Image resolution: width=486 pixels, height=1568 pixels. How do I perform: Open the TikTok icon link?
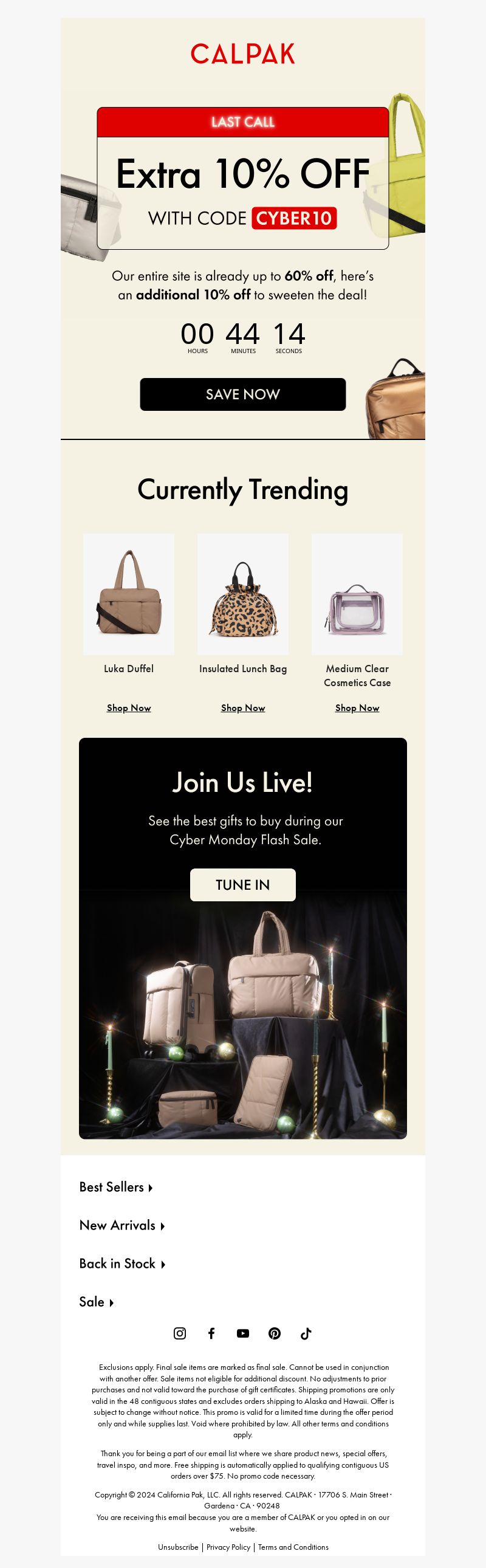pos(306,1333)
